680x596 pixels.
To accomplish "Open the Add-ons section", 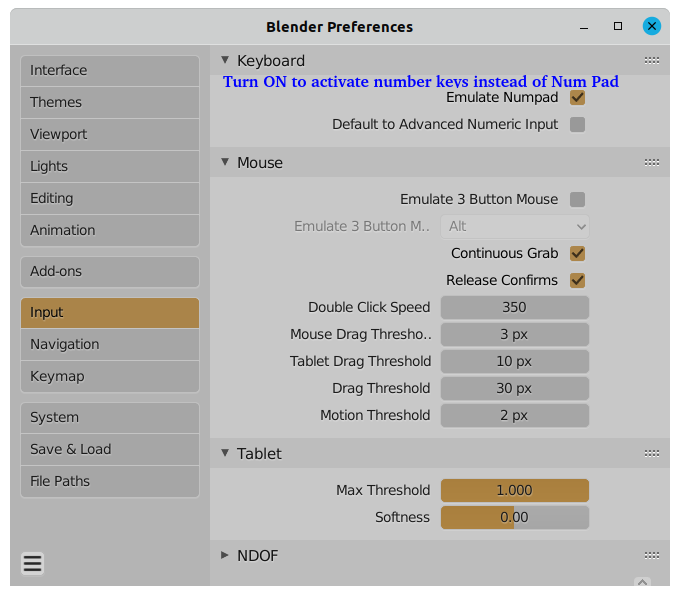I will (110, 272).
